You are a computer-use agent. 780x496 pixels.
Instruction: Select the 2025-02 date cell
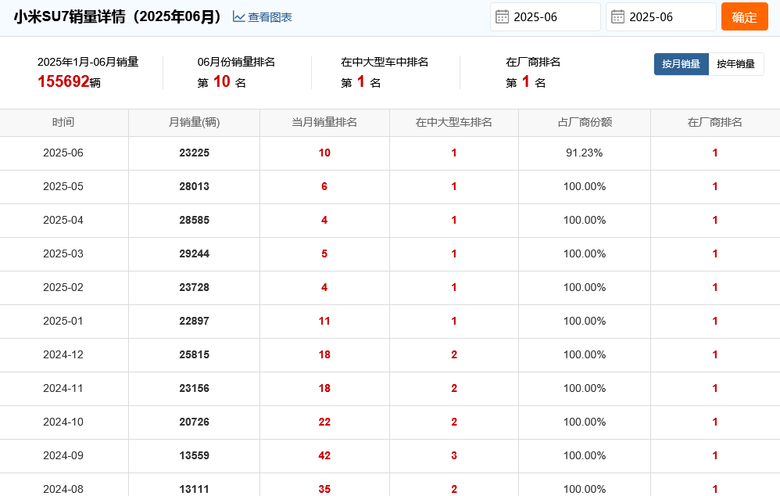pos(63,288)
